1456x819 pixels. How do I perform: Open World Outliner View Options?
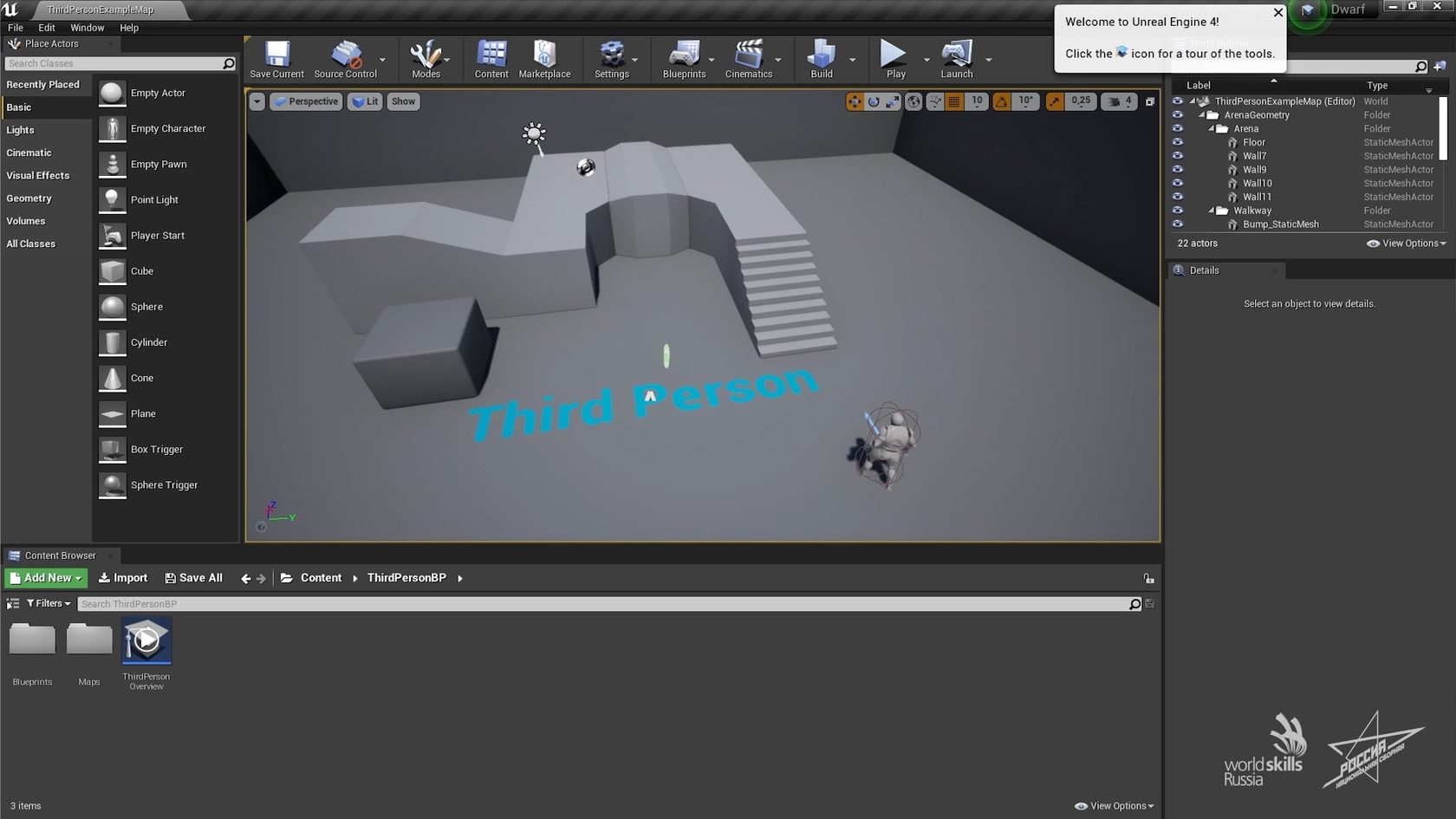click(1406, 244)
